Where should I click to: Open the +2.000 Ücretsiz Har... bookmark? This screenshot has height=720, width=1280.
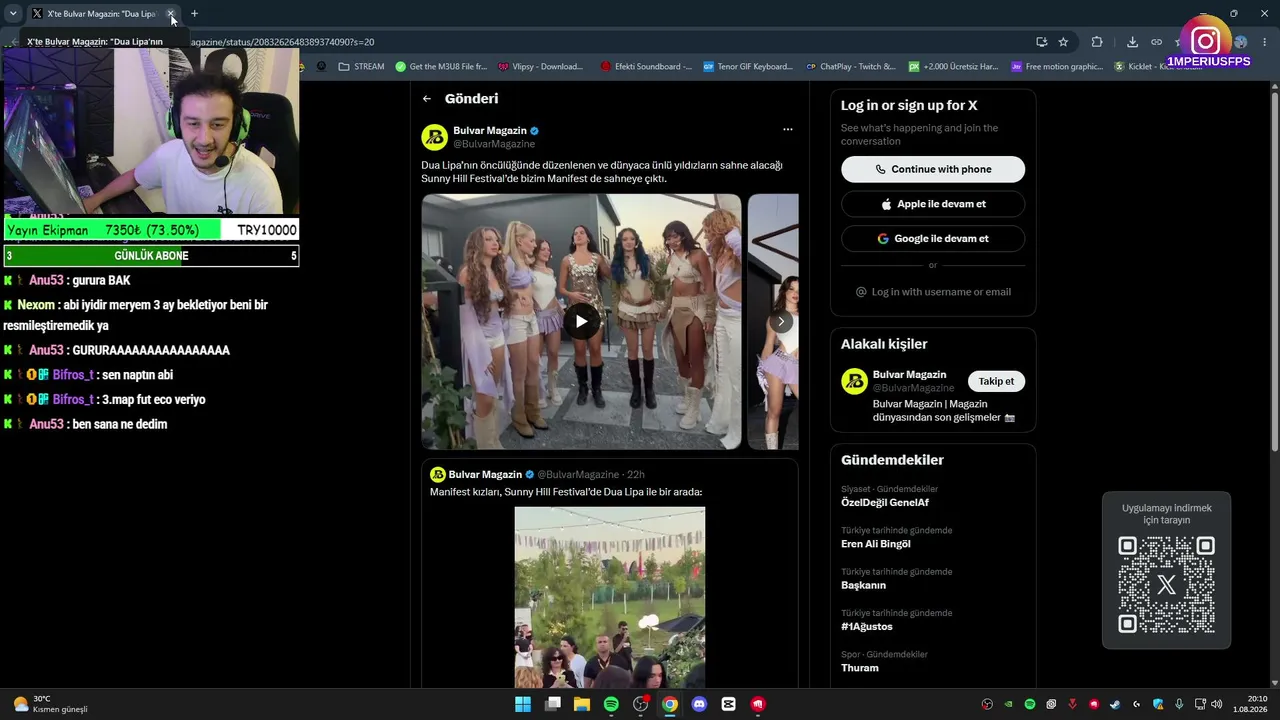click(953, 67)
